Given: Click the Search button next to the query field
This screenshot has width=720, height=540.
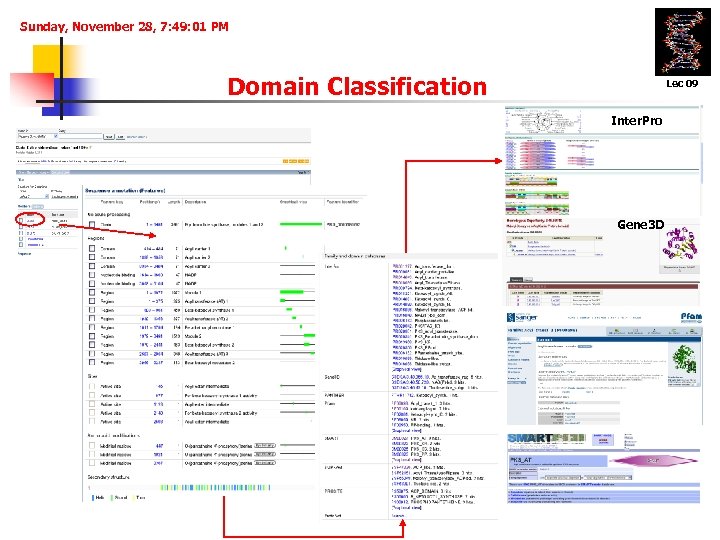Looking at the screenshot, I should pos(108,136).
